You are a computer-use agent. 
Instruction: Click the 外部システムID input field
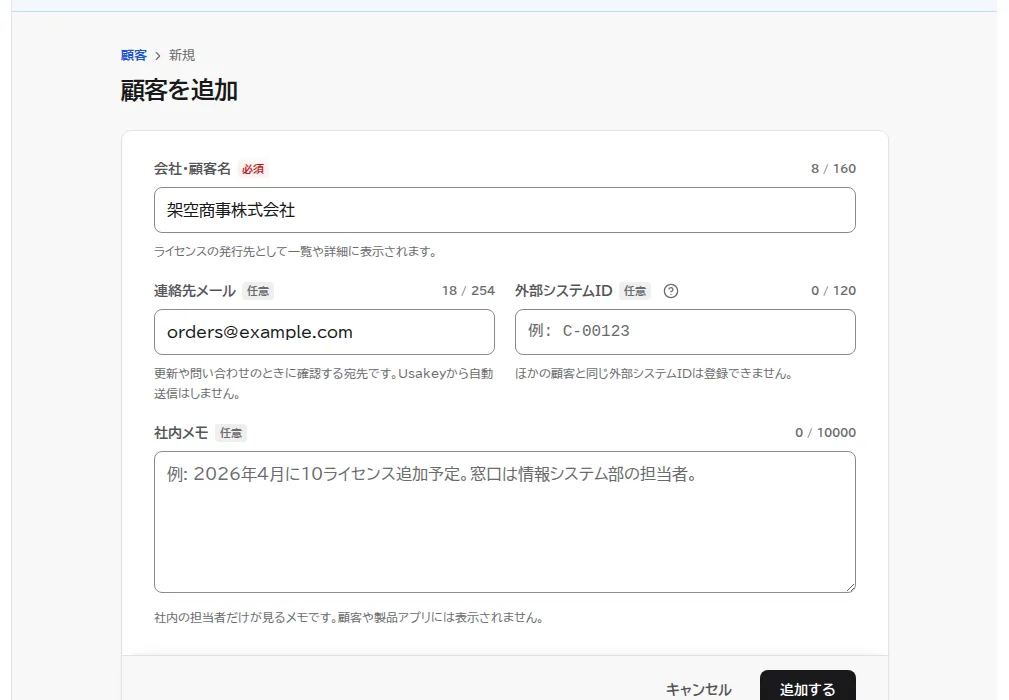[x=685, y=332]
